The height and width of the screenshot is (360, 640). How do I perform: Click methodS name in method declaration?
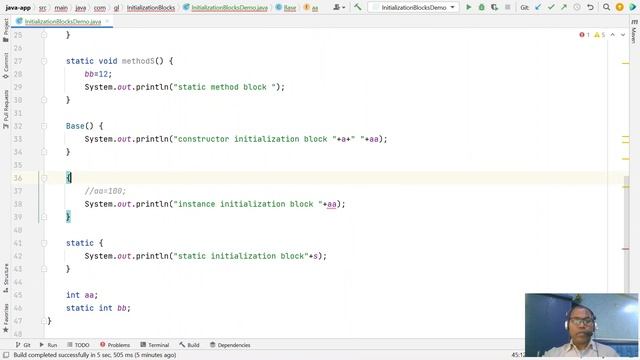tap(138, 61)
